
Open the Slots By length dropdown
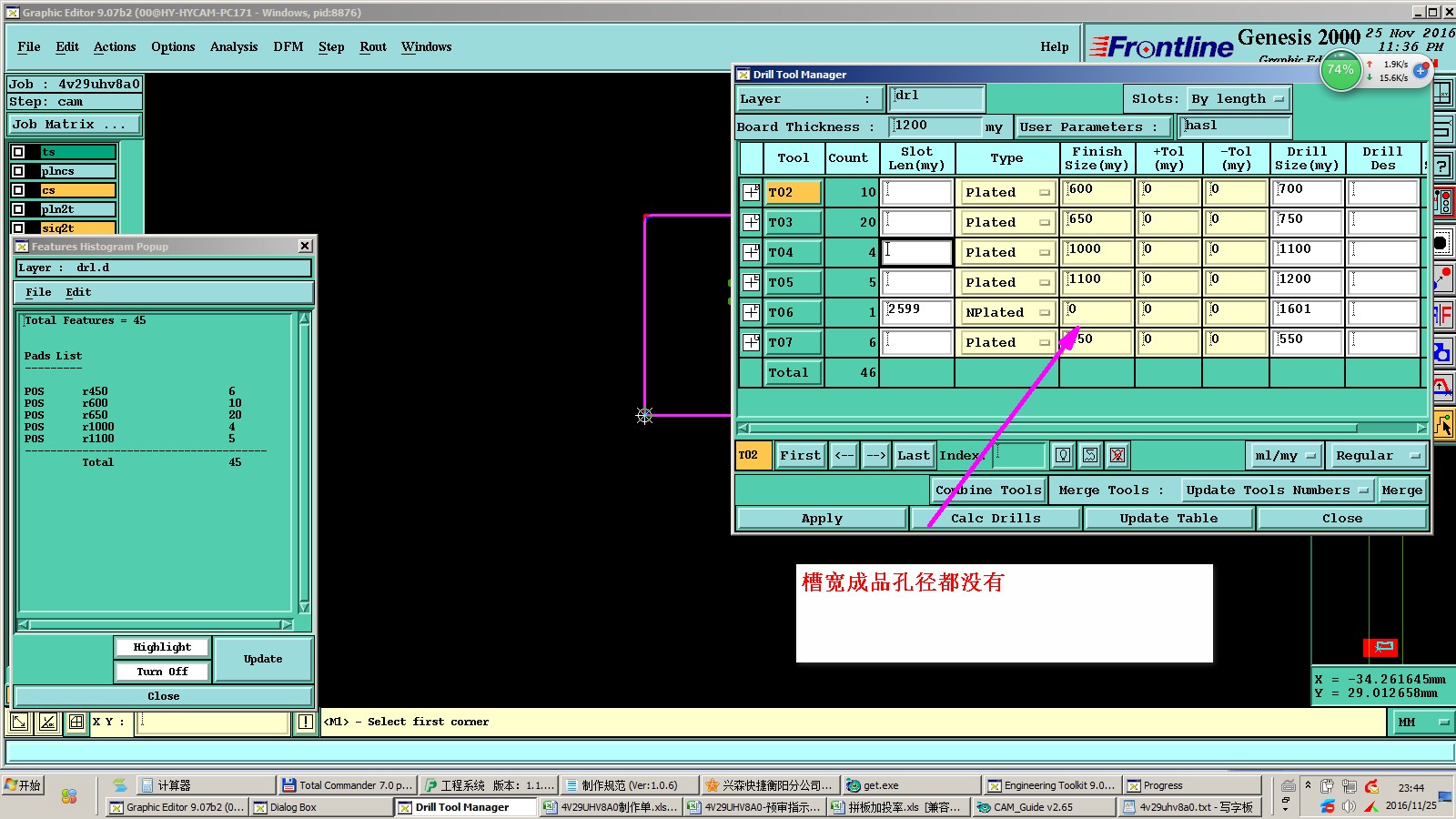(1239, 98)
